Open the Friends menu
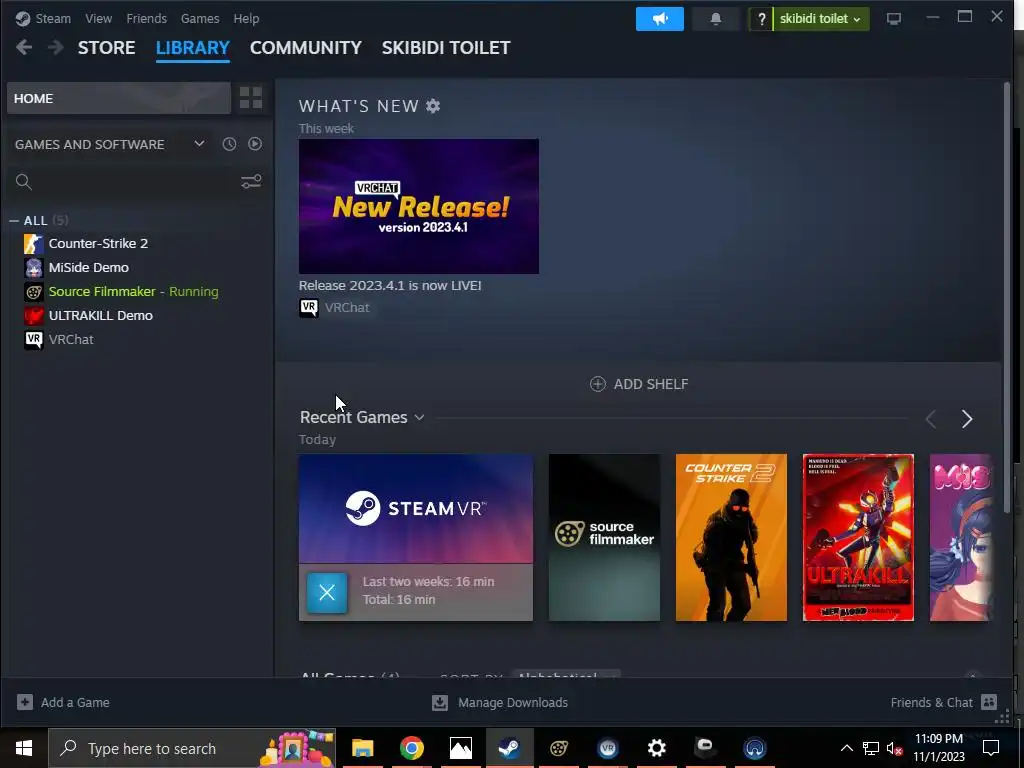 (146, 18)
